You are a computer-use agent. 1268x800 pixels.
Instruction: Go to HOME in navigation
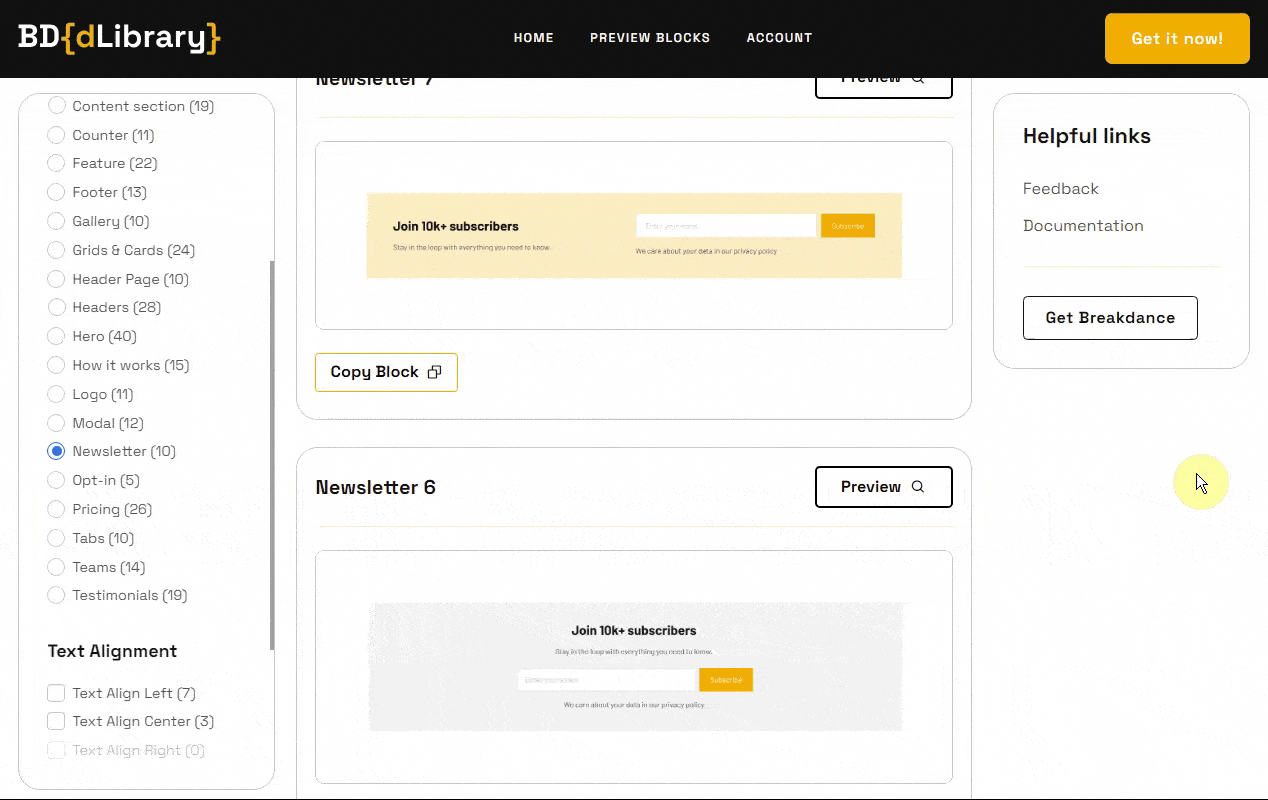[533, 38]
